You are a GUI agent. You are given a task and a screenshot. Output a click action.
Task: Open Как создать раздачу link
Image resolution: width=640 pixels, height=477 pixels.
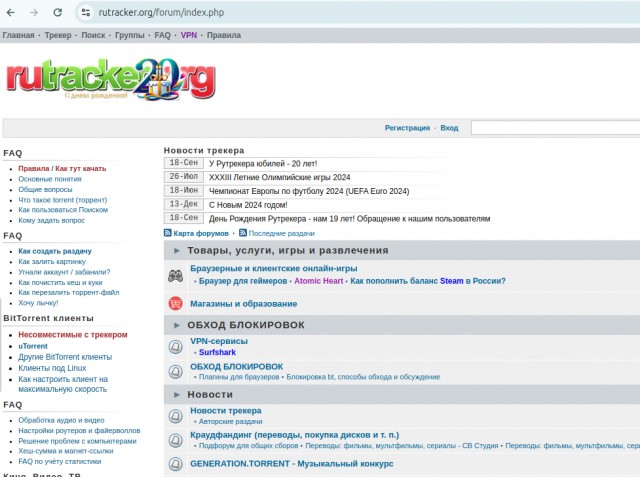pyautogui.click(x=55, y=251)
